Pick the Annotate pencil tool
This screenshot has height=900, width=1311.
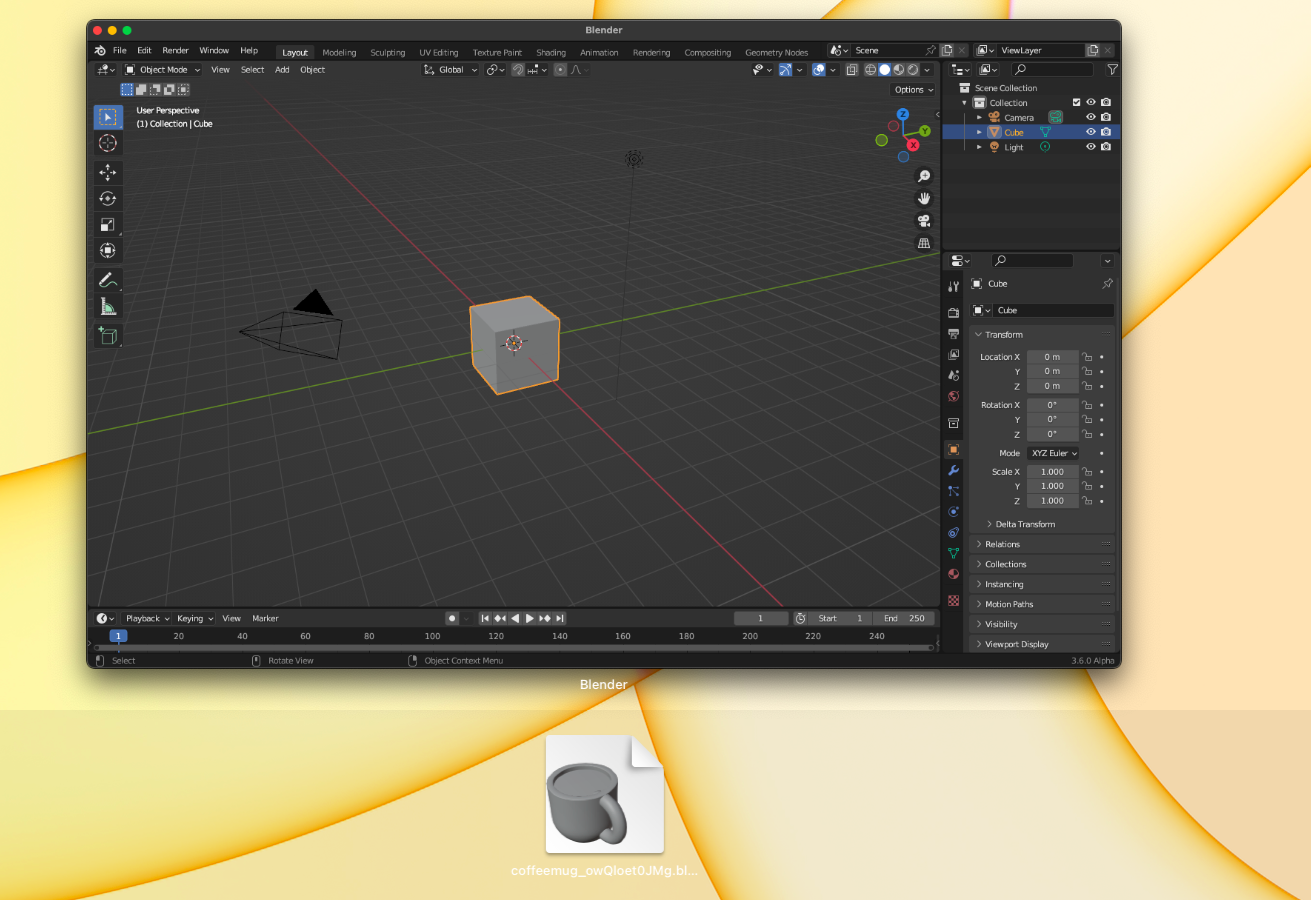[x=108, y=281]
